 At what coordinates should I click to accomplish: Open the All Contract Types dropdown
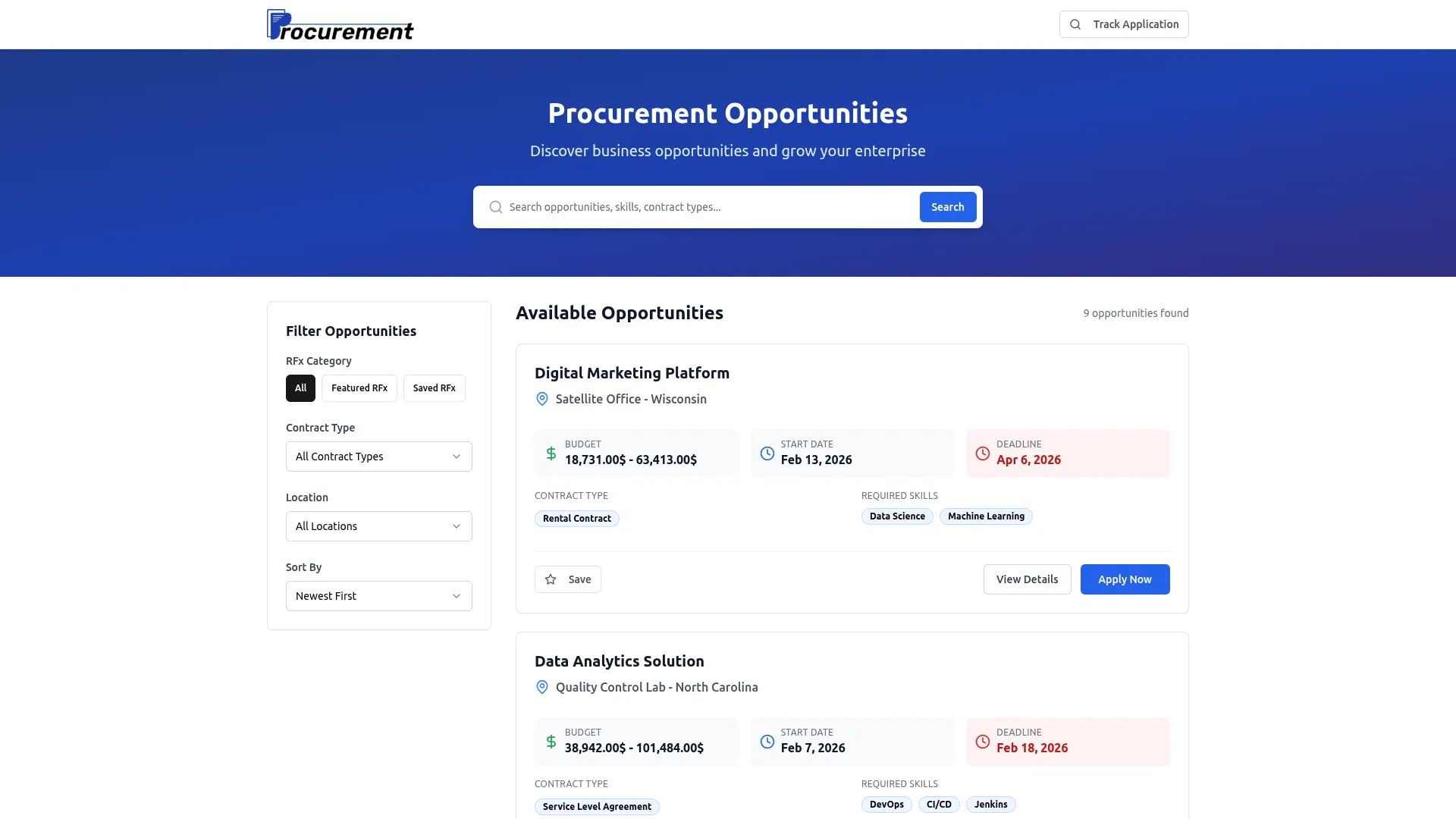[378, 456]
